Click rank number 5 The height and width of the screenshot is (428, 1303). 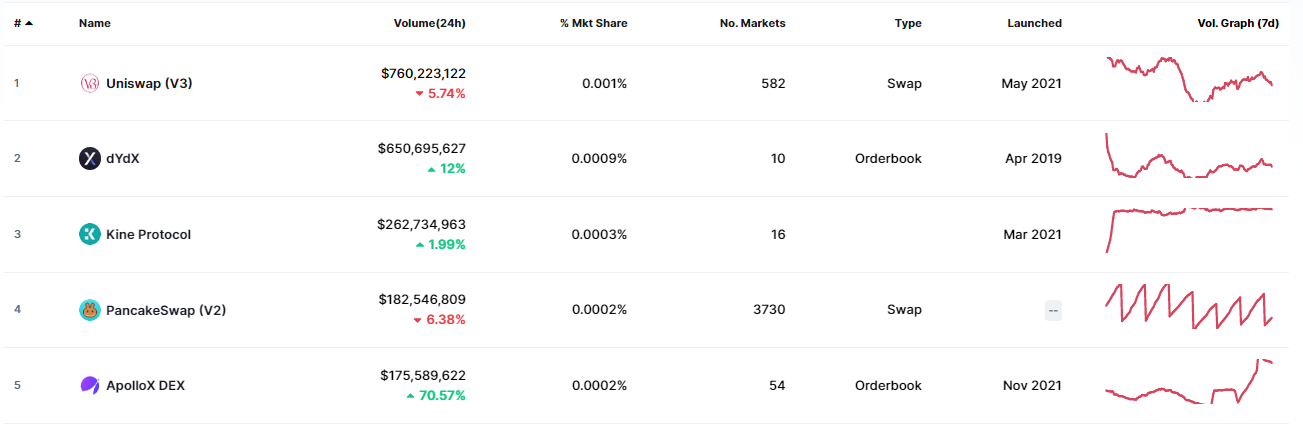tap(17, 385)
